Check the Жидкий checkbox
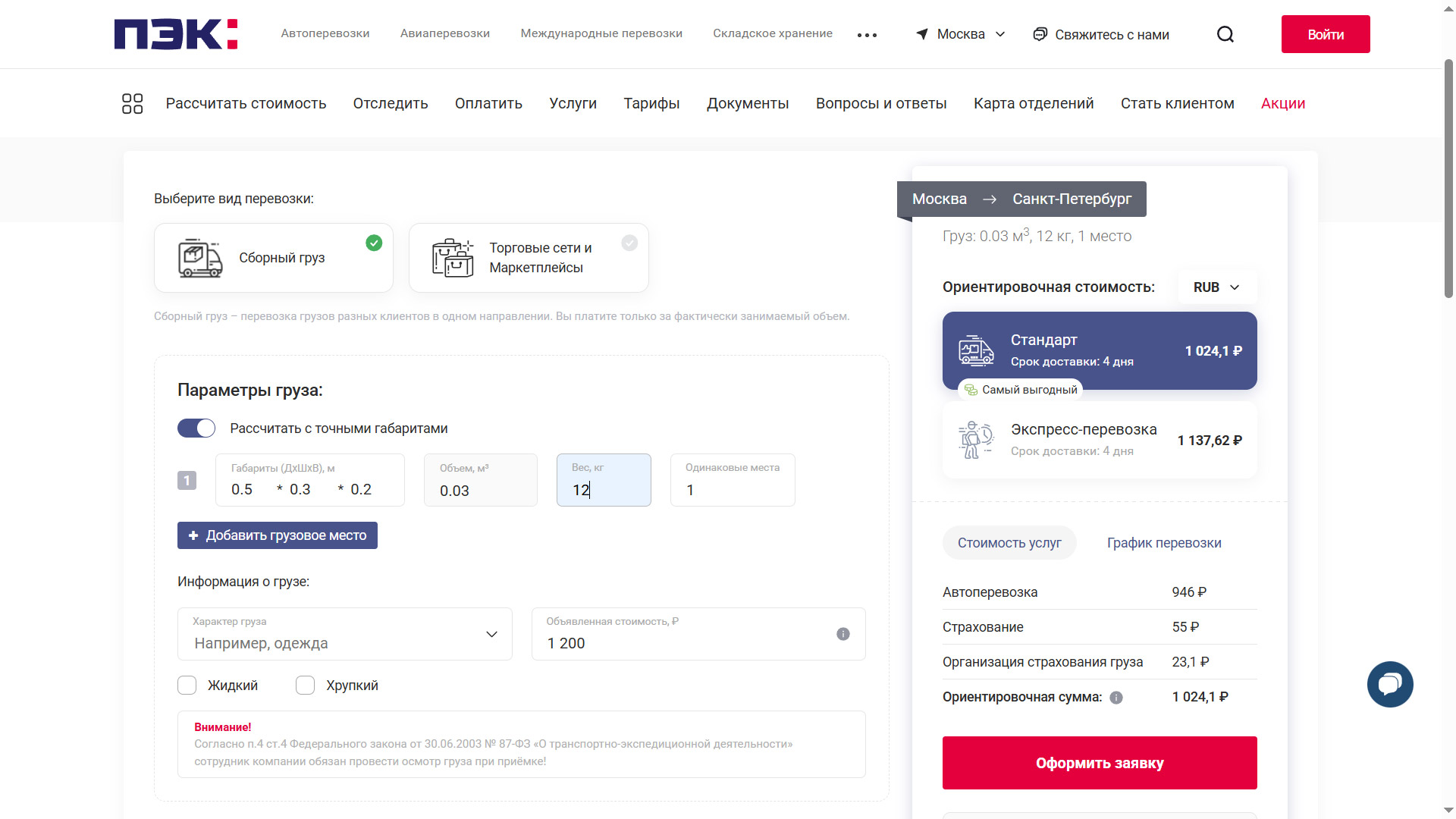The height and width of the screenshot is (819, 1456). tap(187, 686)
